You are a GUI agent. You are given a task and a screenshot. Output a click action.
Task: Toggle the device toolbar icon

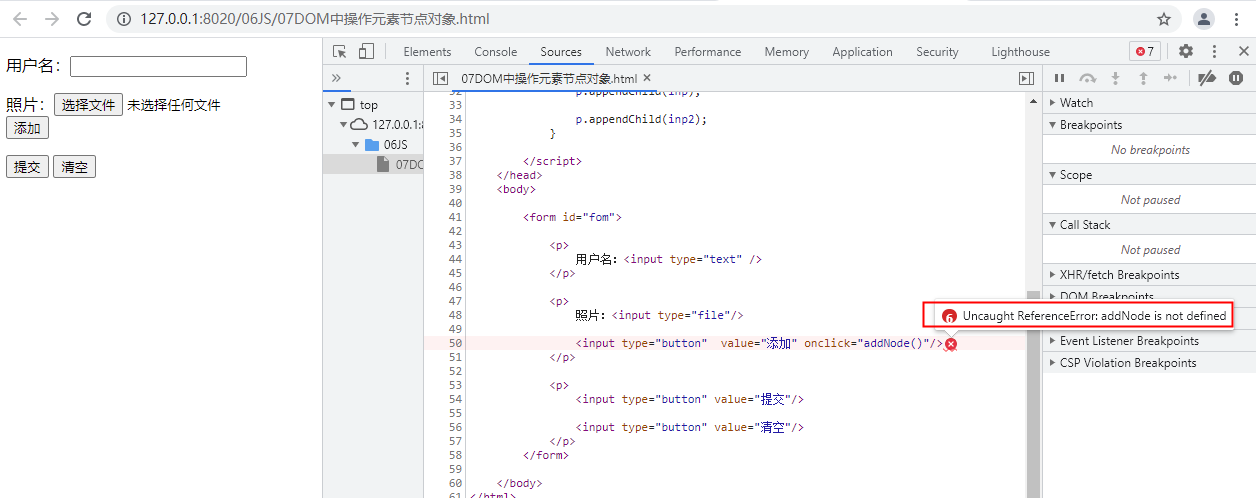tap(366, 52)
